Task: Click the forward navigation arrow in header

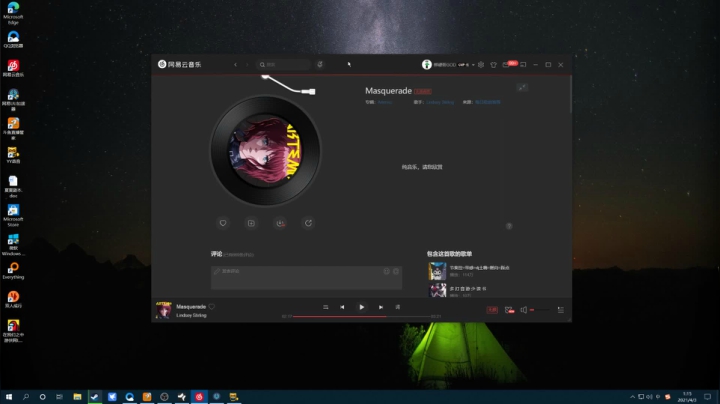Action: (247, 65)
